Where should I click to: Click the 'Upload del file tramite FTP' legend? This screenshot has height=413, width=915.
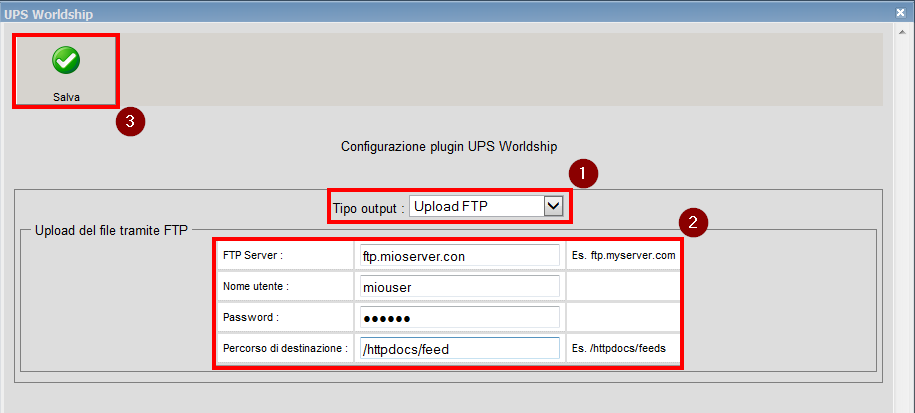click(x=111, y=230)
